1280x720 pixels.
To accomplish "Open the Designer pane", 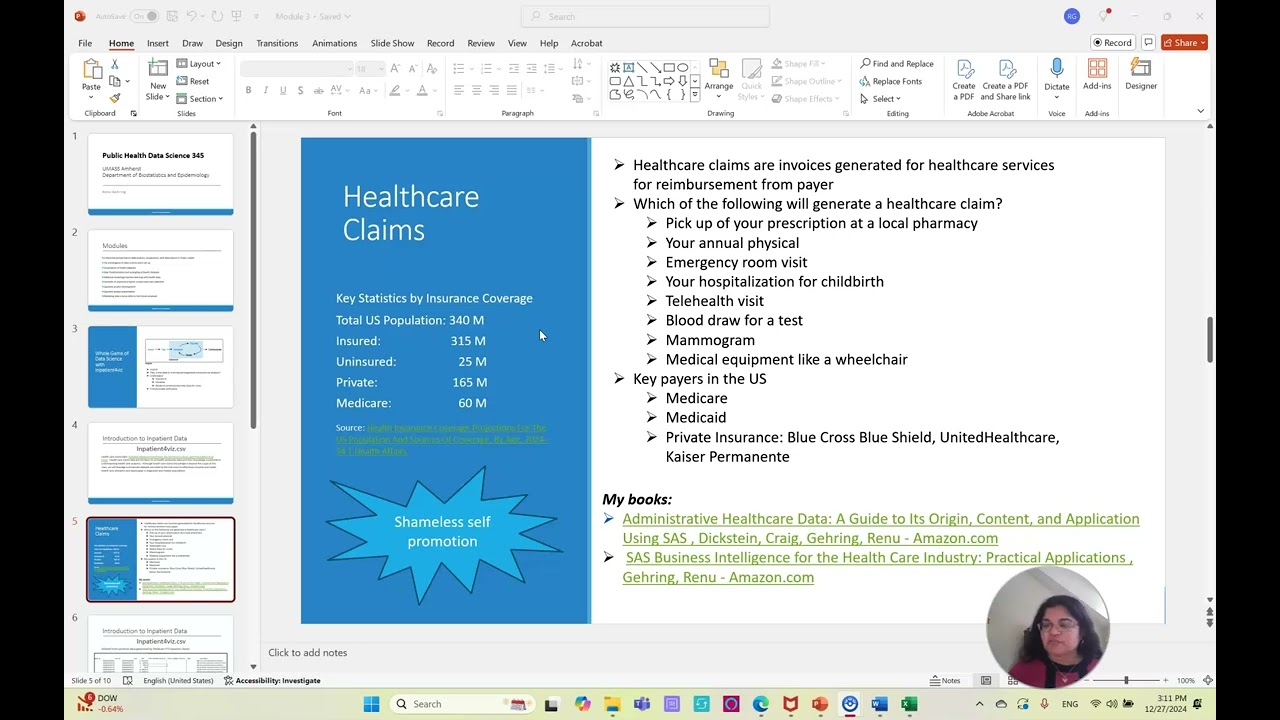I will coord(1141,76).
